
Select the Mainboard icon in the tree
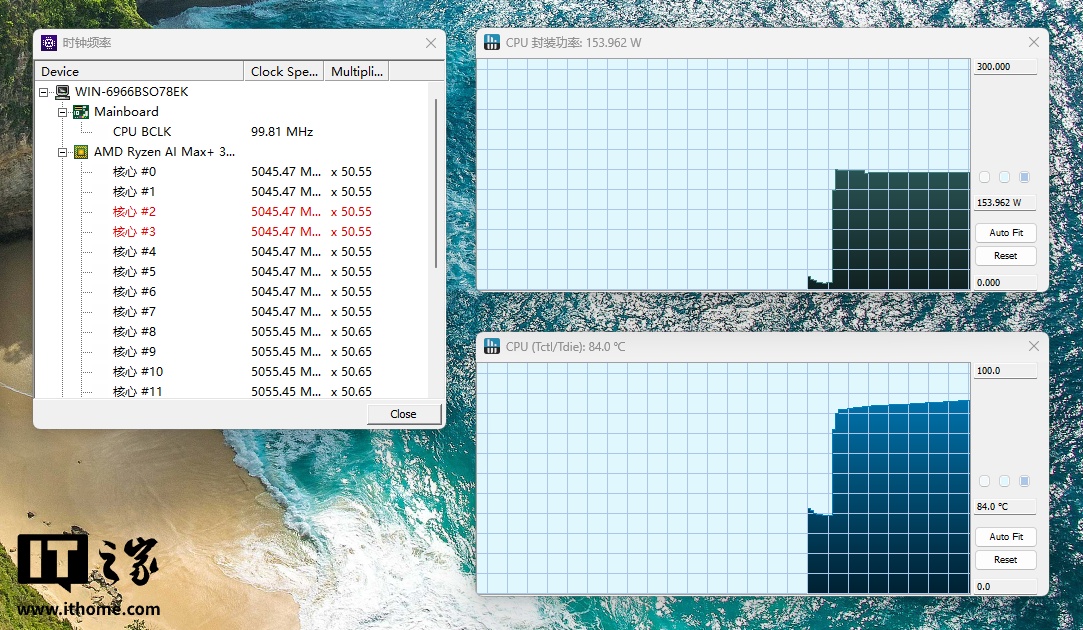(x=81, y=112)
